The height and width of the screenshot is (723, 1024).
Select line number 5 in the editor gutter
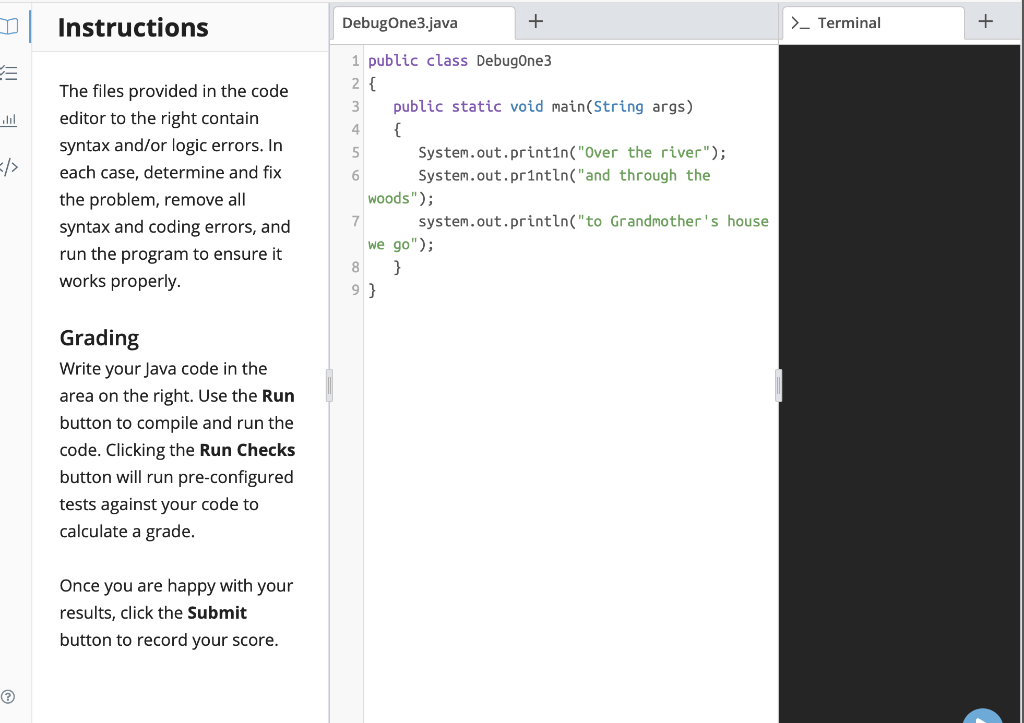[355, 152]
